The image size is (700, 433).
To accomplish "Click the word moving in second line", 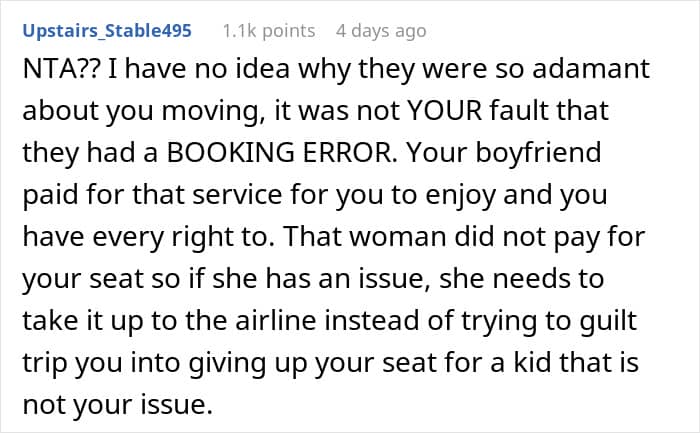I will [210, 112].
